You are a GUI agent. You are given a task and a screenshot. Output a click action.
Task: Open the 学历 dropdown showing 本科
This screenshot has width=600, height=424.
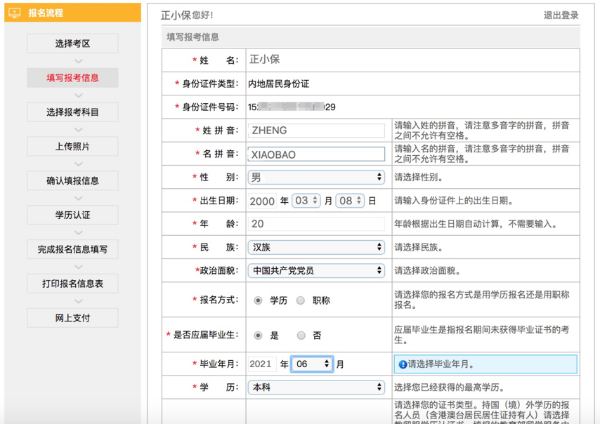coord(315,387)
